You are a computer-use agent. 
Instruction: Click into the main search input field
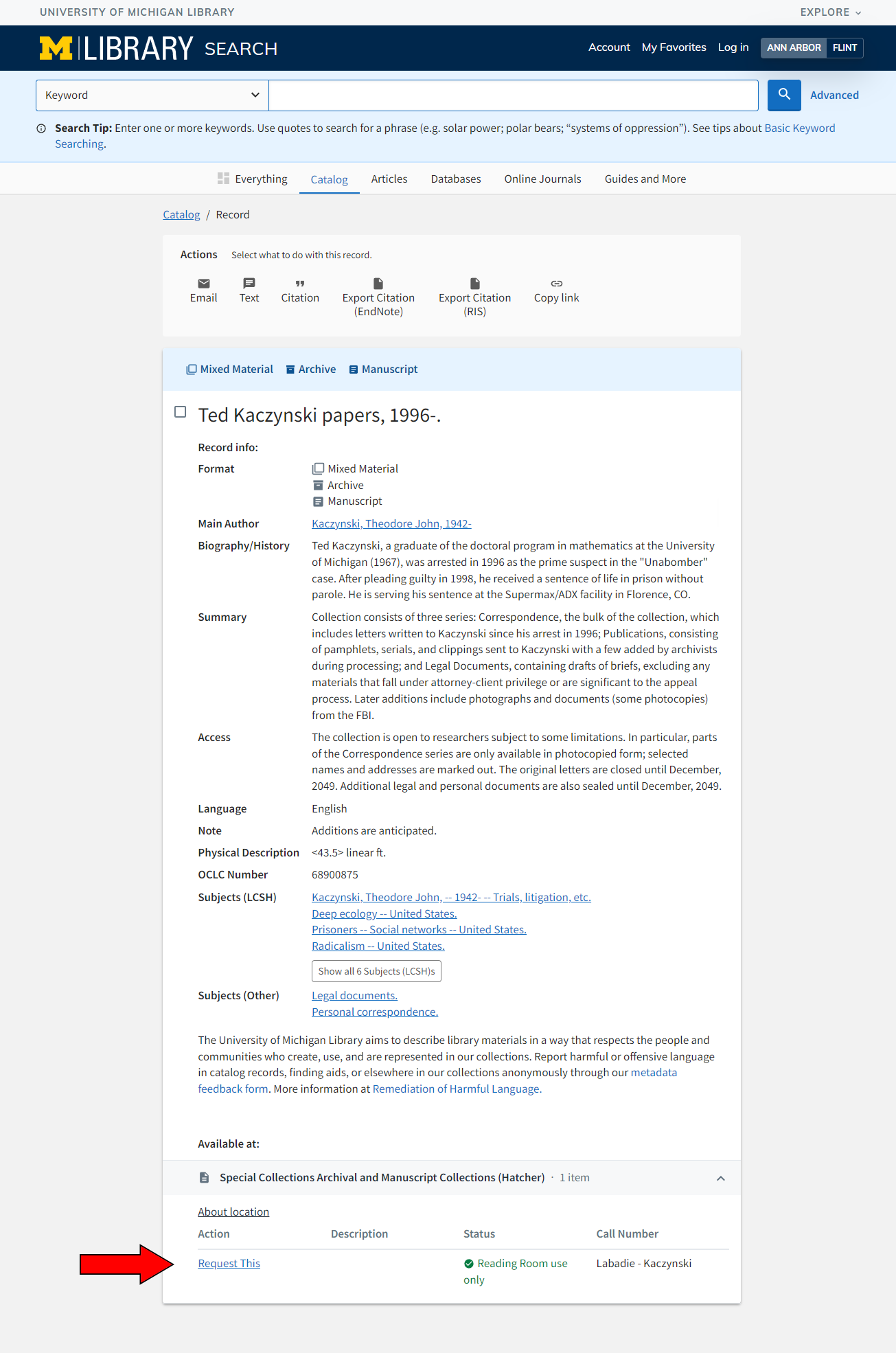tap(514, 95)
